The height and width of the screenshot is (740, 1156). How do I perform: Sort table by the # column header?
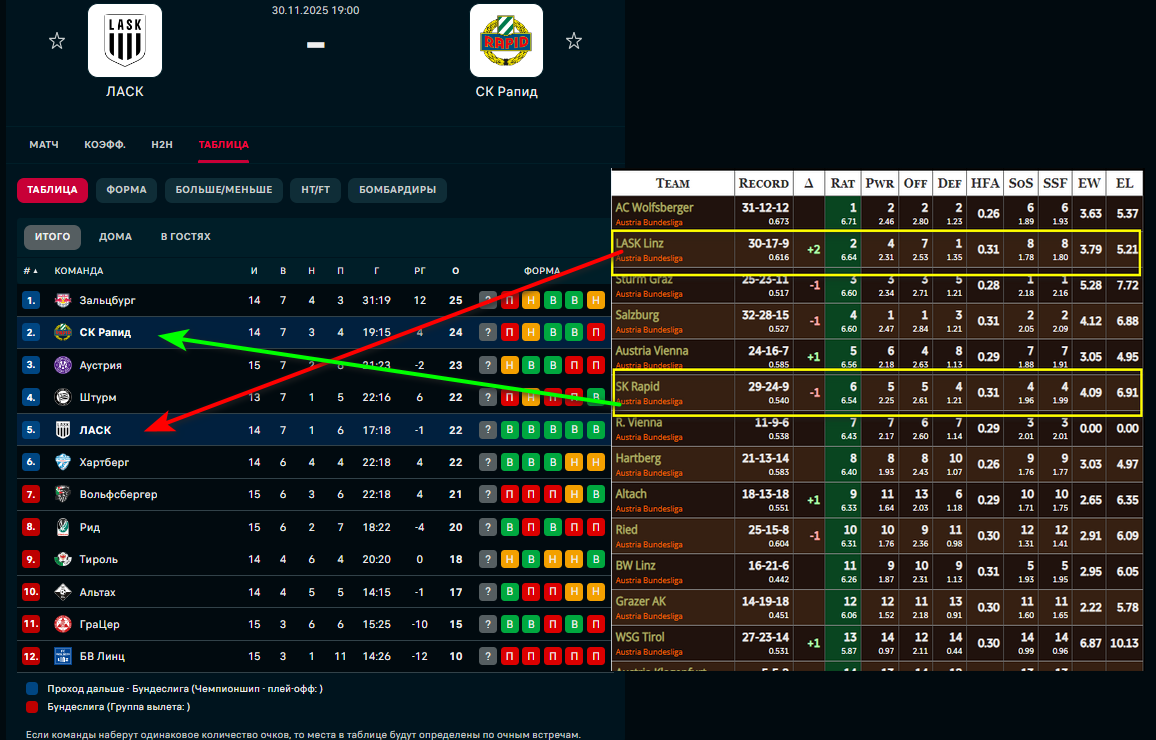[x=29, y=271]
